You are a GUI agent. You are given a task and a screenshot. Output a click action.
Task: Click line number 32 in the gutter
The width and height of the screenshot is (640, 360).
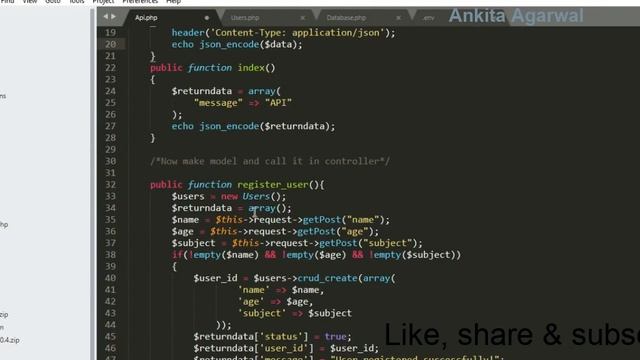[x=110, y=184]
